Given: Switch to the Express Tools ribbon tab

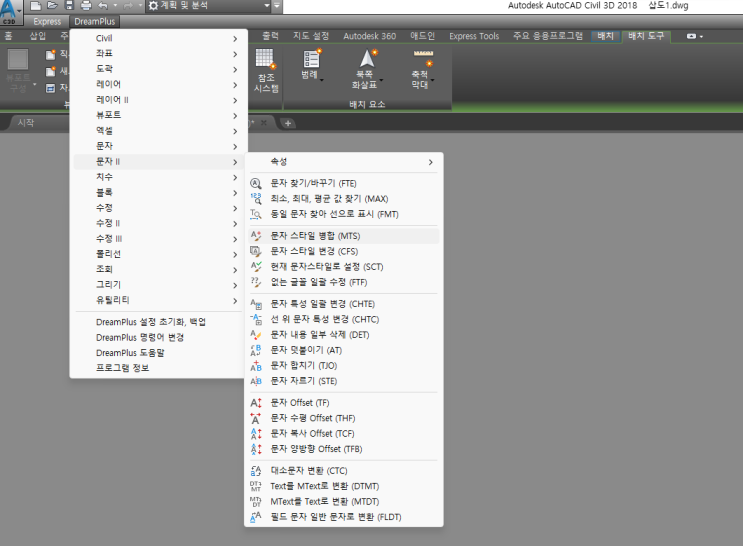Looking at the screenshot, I should (x=474, y=36).
